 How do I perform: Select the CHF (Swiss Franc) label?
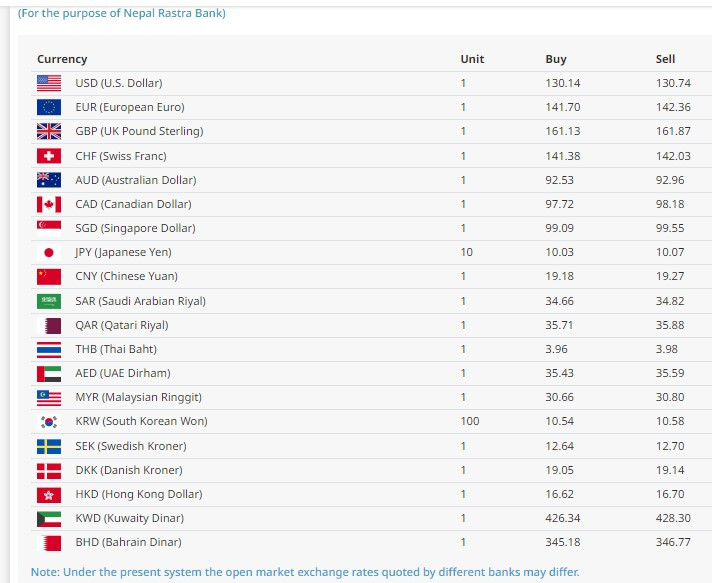point(121,156)
